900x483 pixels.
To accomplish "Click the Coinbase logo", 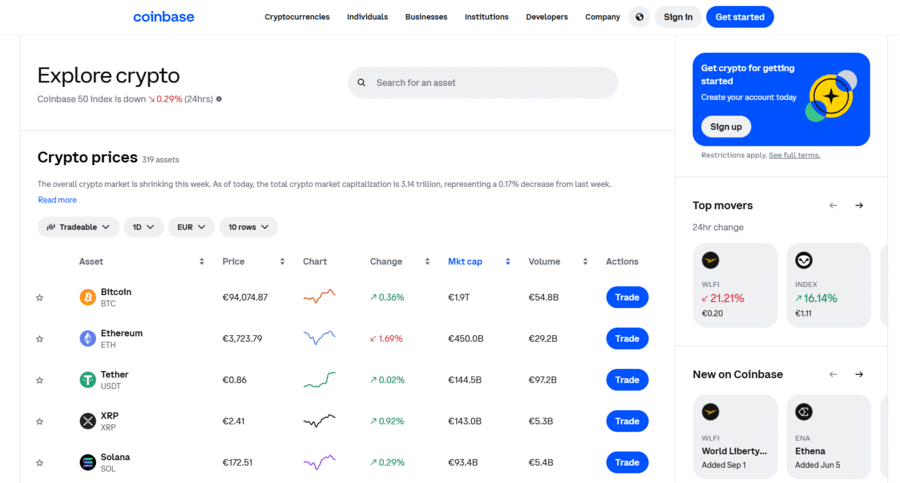I will pyautogui.click(x=164, y=17).
